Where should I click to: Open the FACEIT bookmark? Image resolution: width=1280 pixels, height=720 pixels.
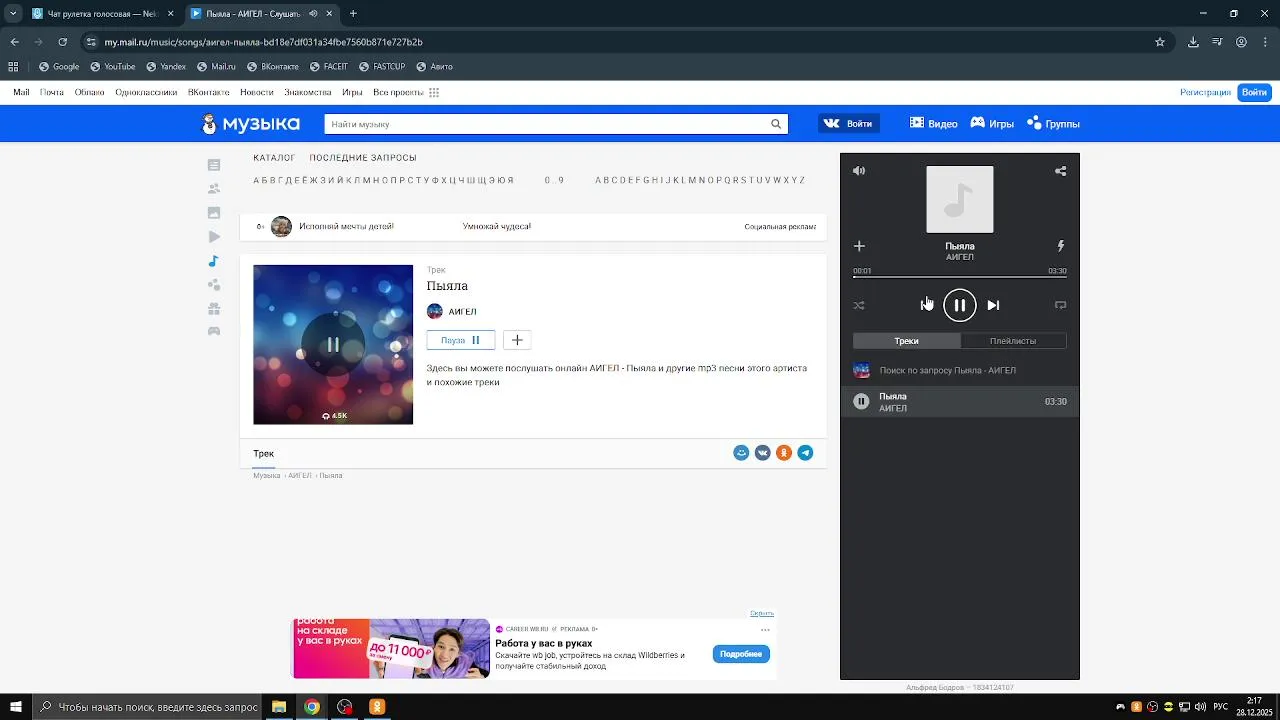click(x=329, y=67)
